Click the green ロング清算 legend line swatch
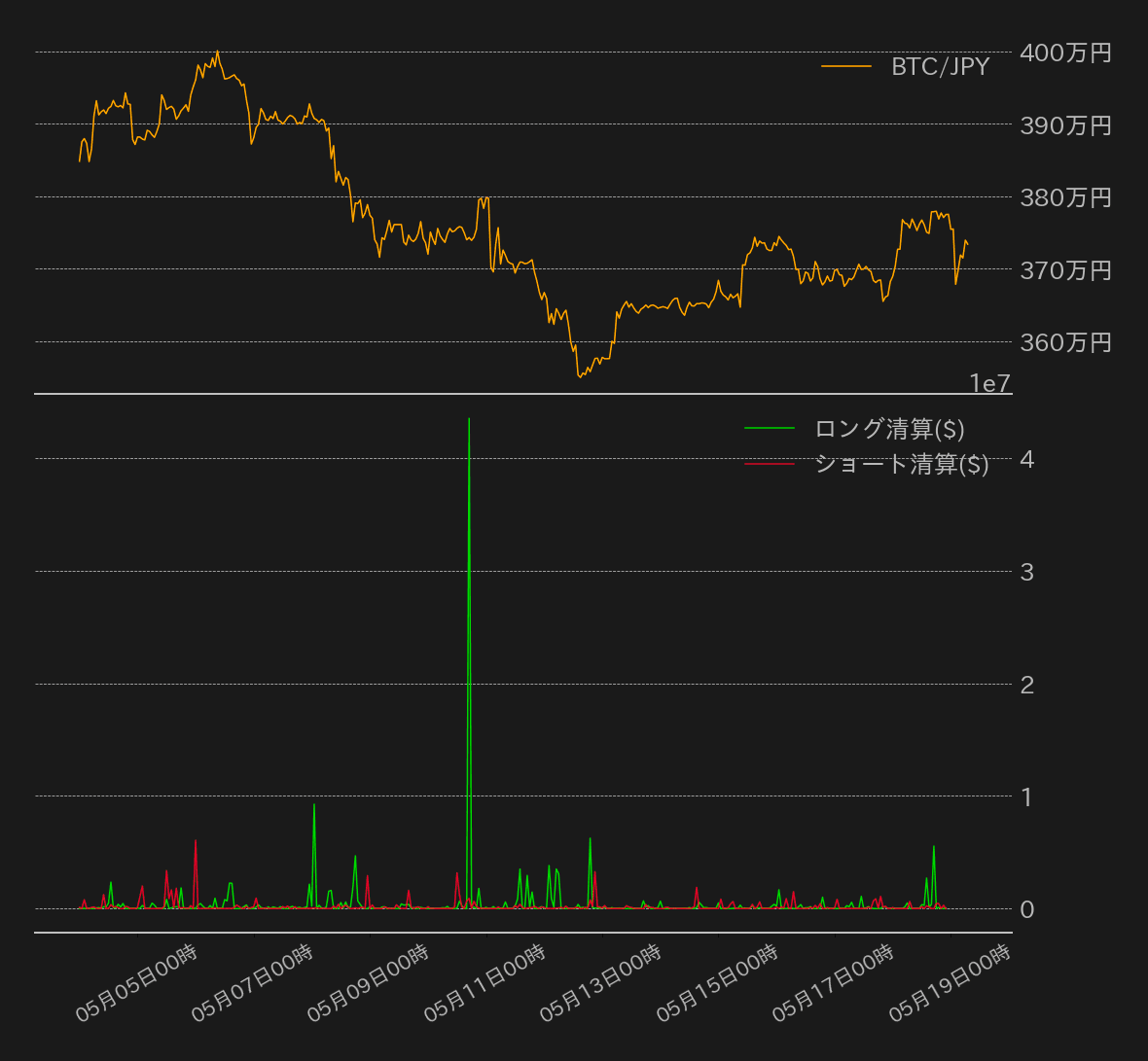Screen dimensions: 1148x1061 770,429
